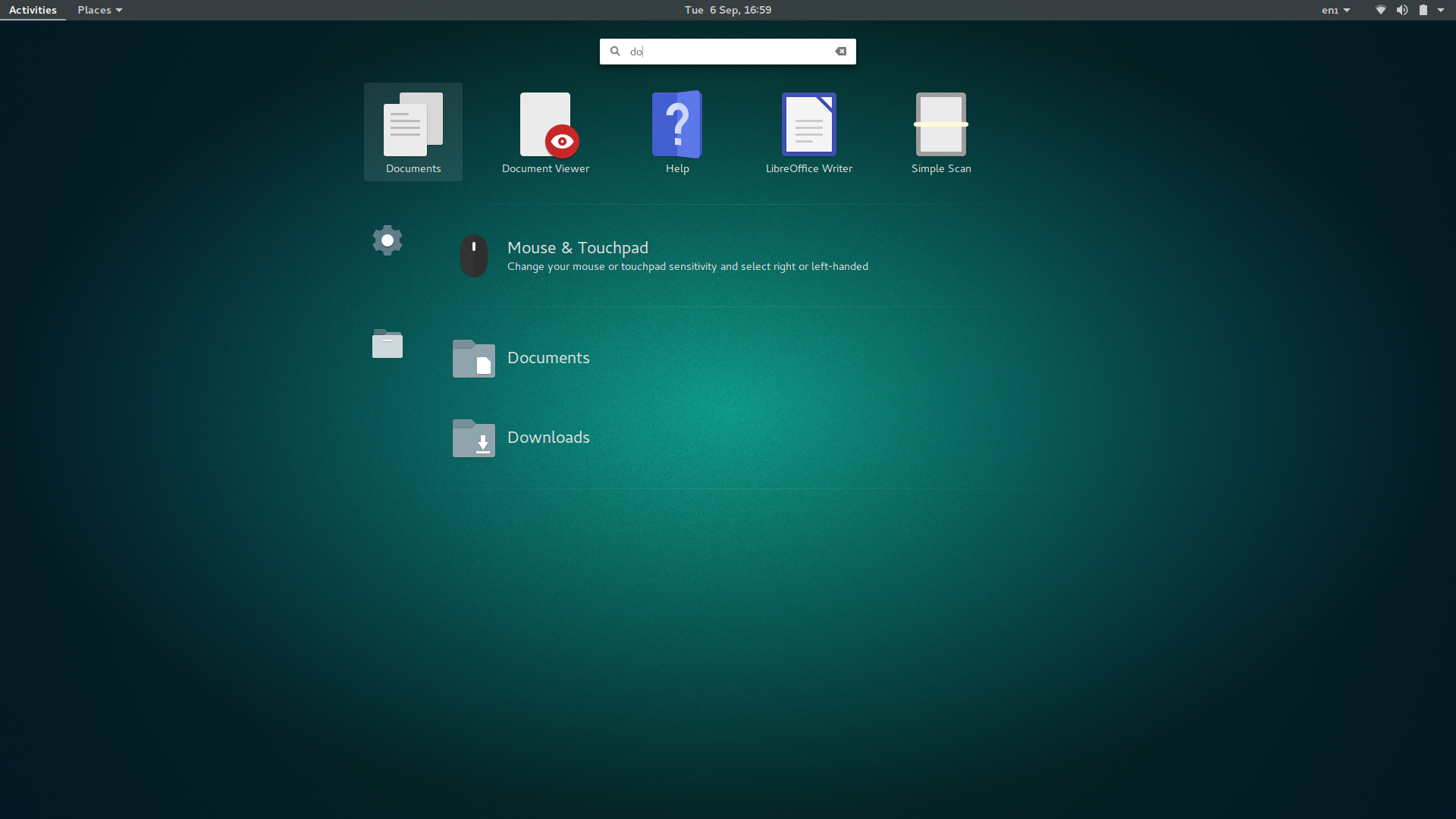The image size is (1456, 819).
Task: Open the Downloads folder result
Action: [728, 438]
